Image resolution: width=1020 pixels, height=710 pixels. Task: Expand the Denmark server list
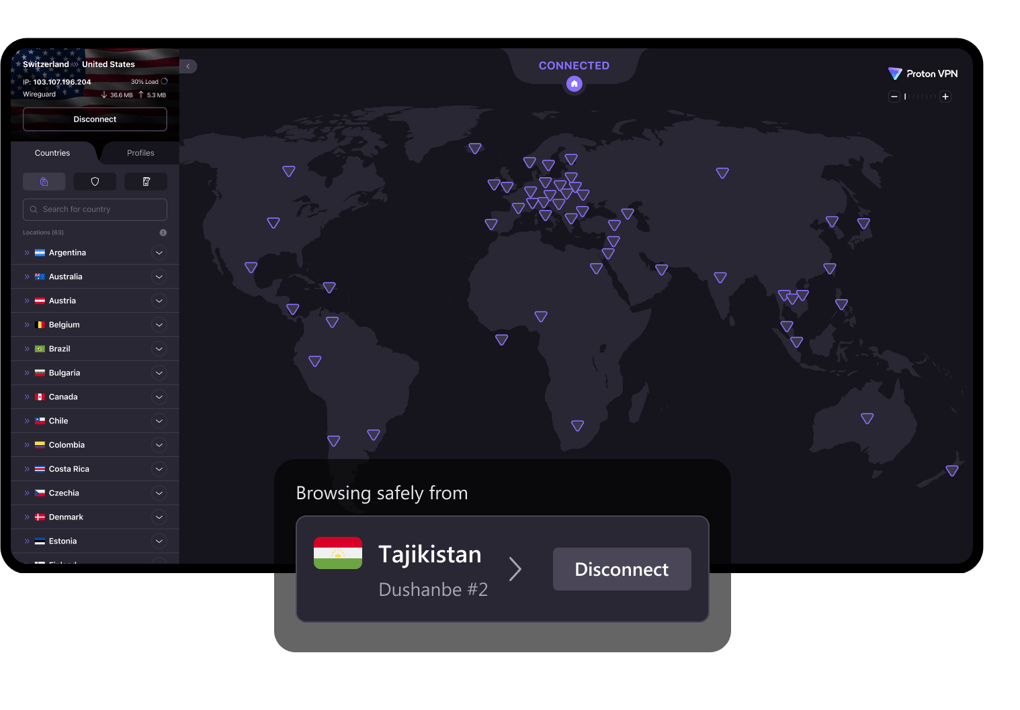pos(159,517)
